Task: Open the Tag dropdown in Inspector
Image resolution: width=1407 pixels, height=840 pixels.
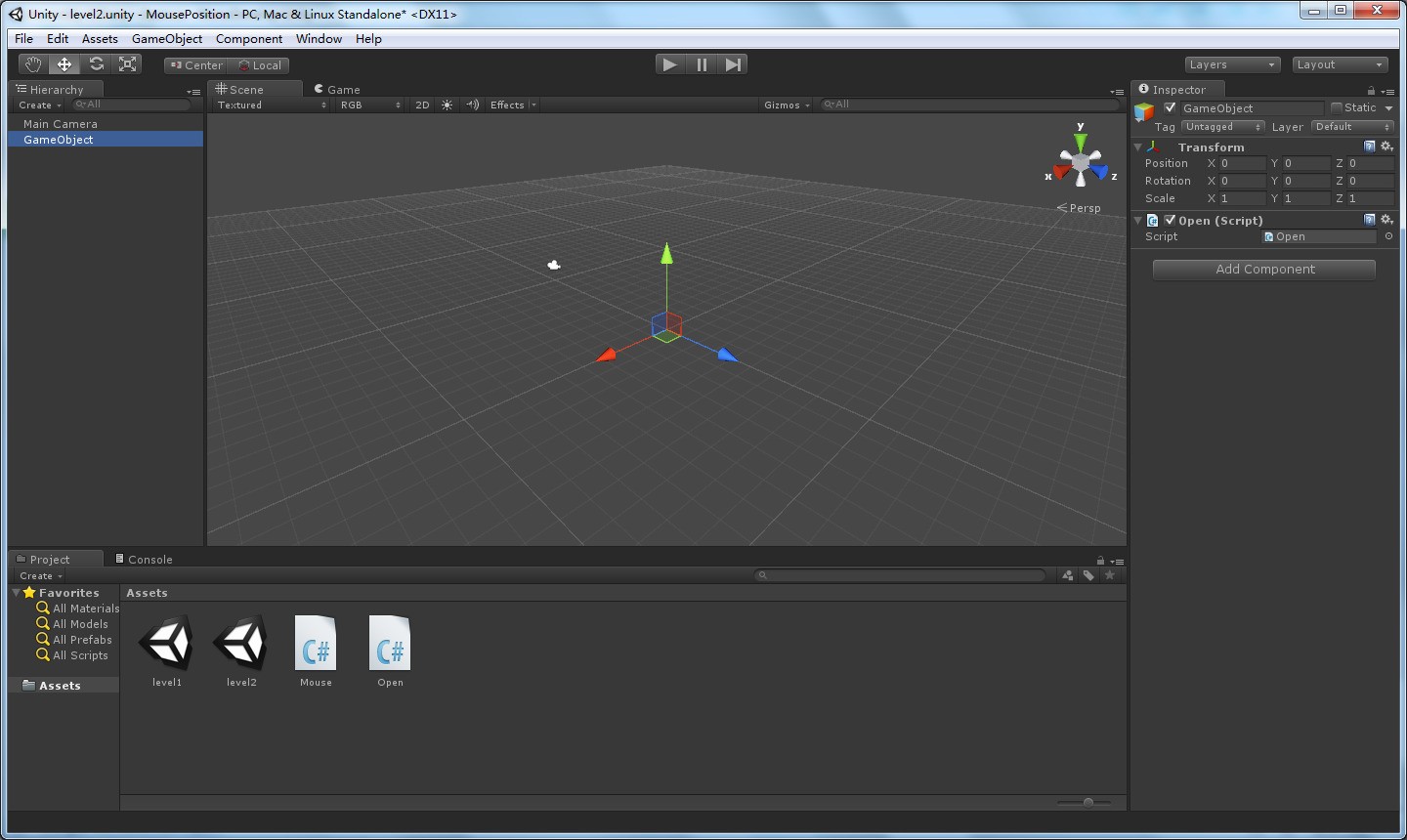Action: click(1222, 126)
